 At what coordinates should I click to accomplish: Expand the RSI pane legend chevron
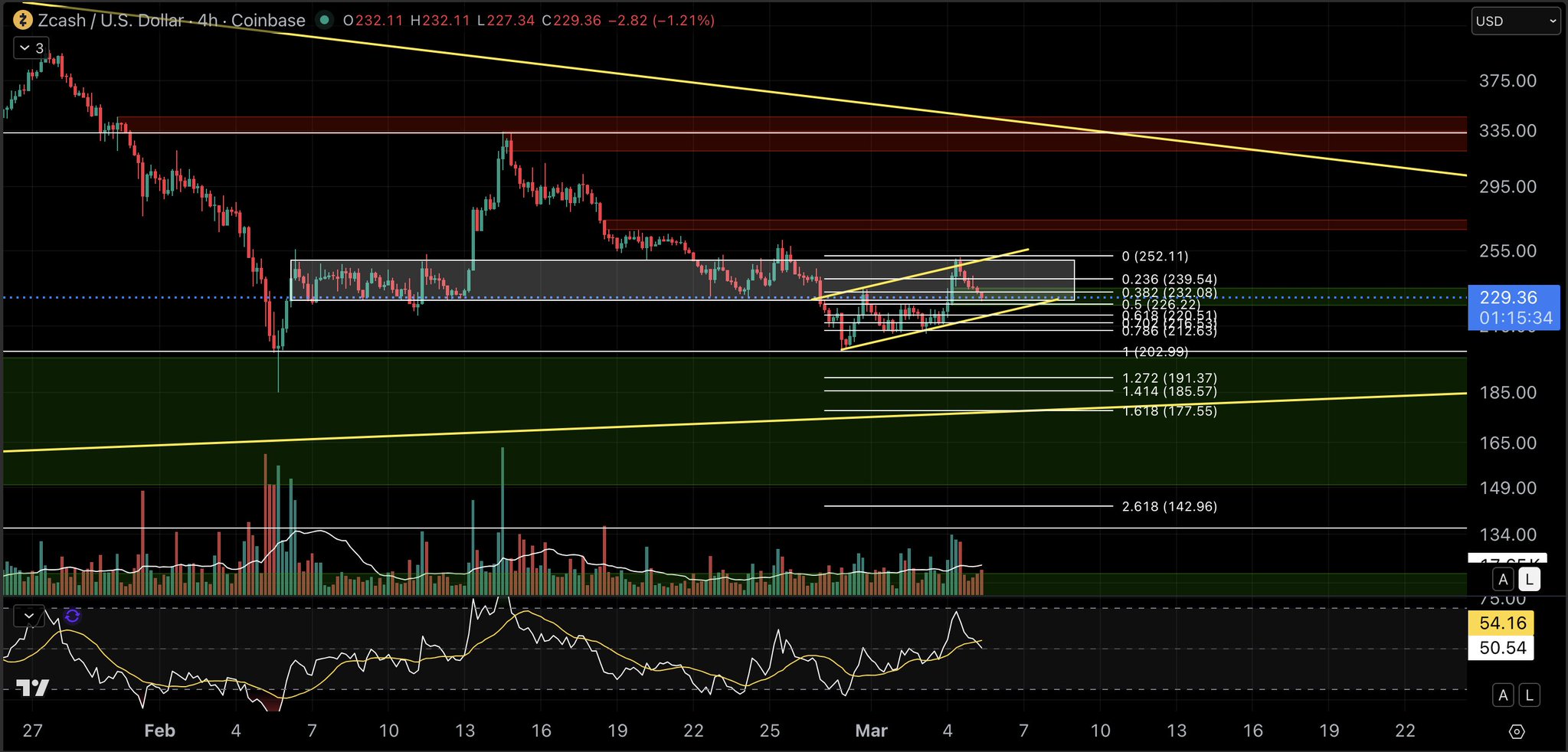(29, 616)
